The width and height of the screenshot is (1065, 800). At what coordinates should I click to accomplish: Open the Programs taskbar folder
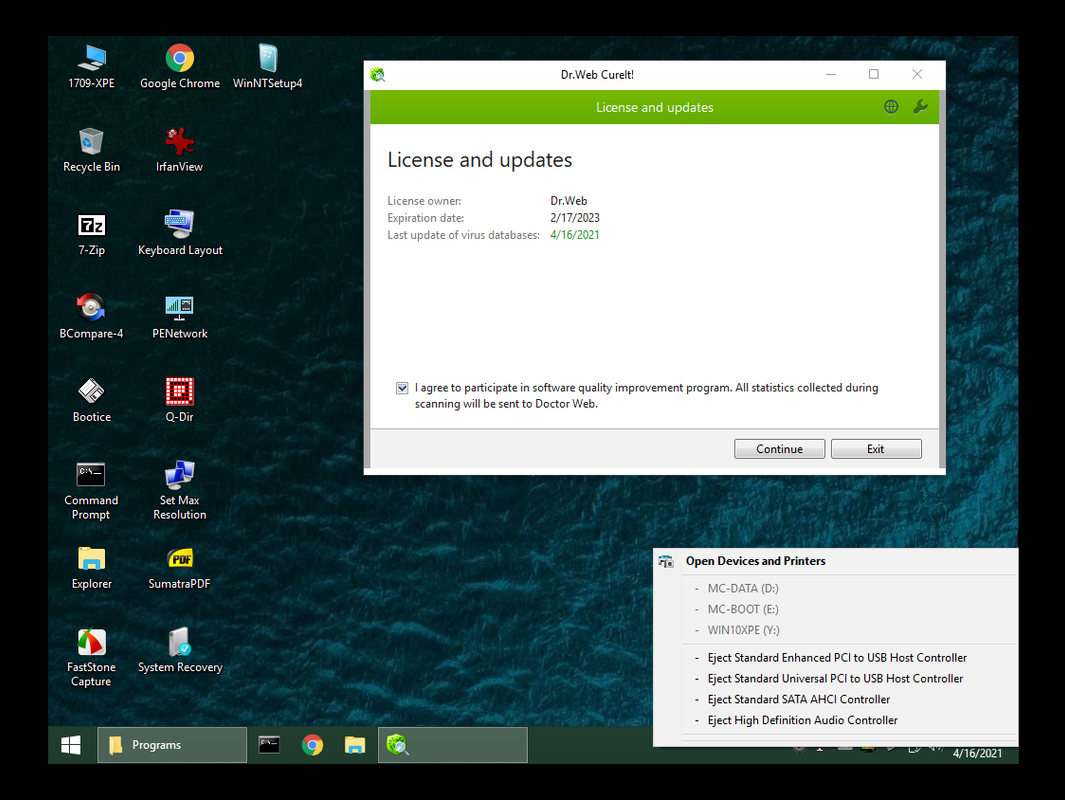172,745
